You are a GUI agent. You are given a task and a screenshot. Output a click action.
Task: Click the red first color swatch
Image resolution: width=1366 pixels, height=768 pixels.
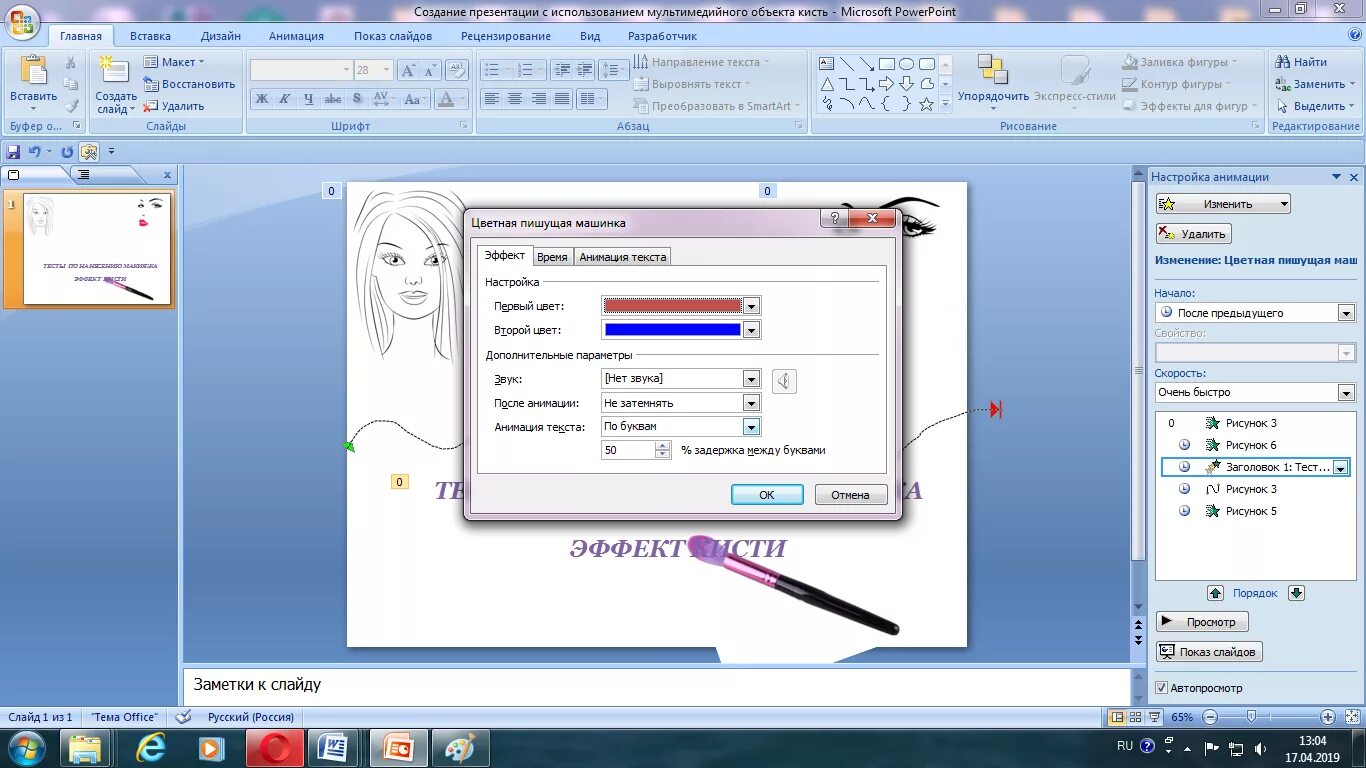[672, 306]
